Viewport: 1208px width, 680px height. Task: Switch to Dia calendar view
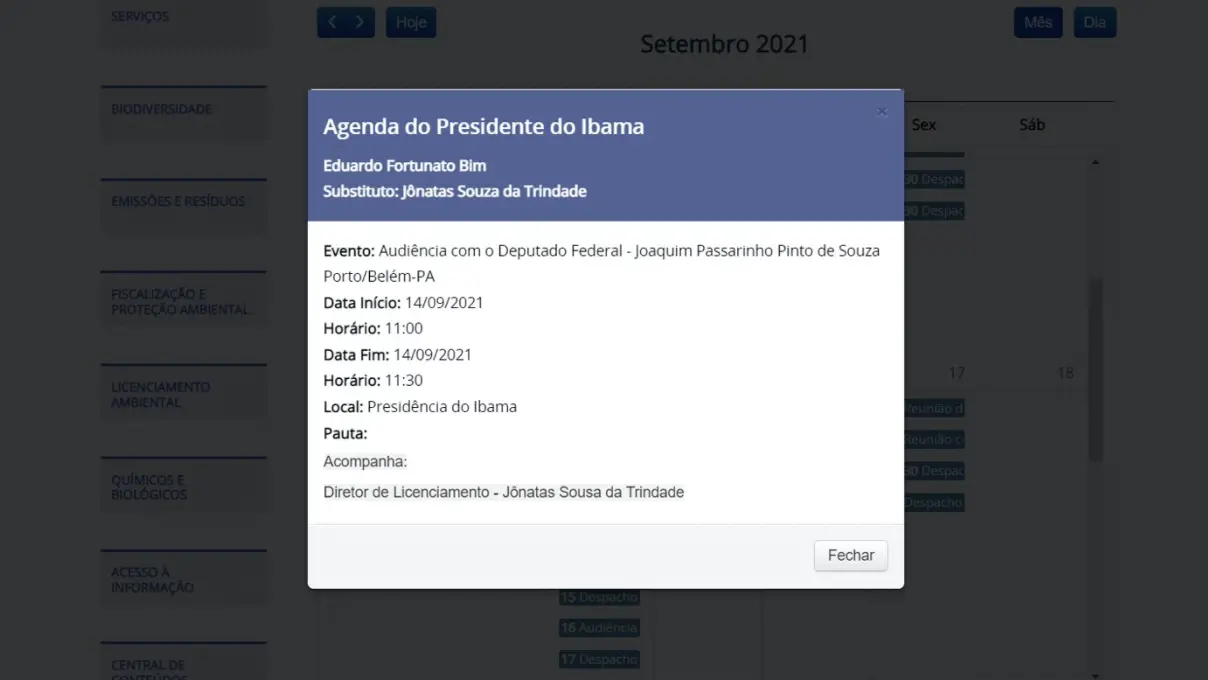click(x=1095, y=22)
